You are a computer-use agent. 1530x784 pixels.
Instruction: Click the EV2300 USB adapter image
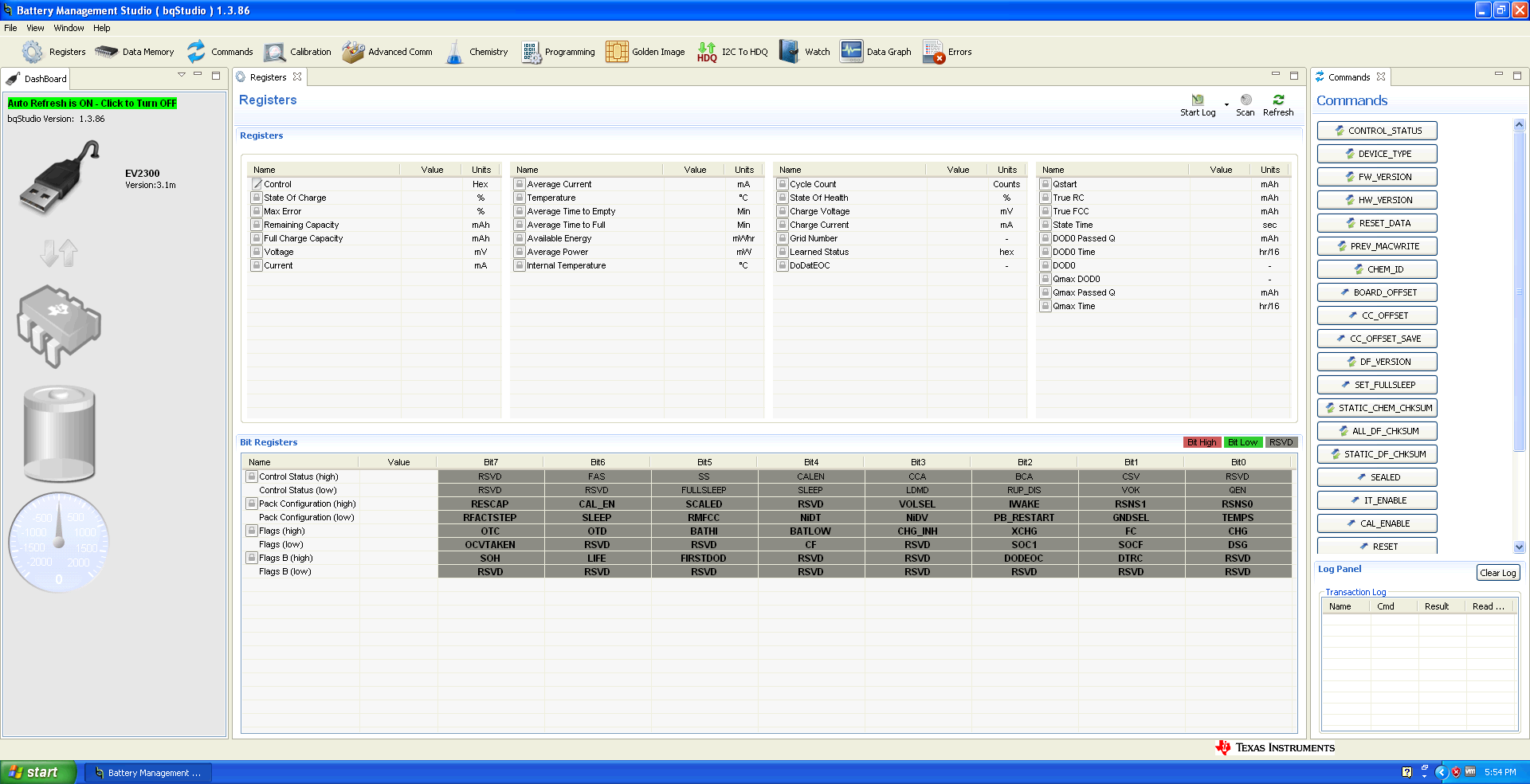pyautogui.click(x=61, y=177)
